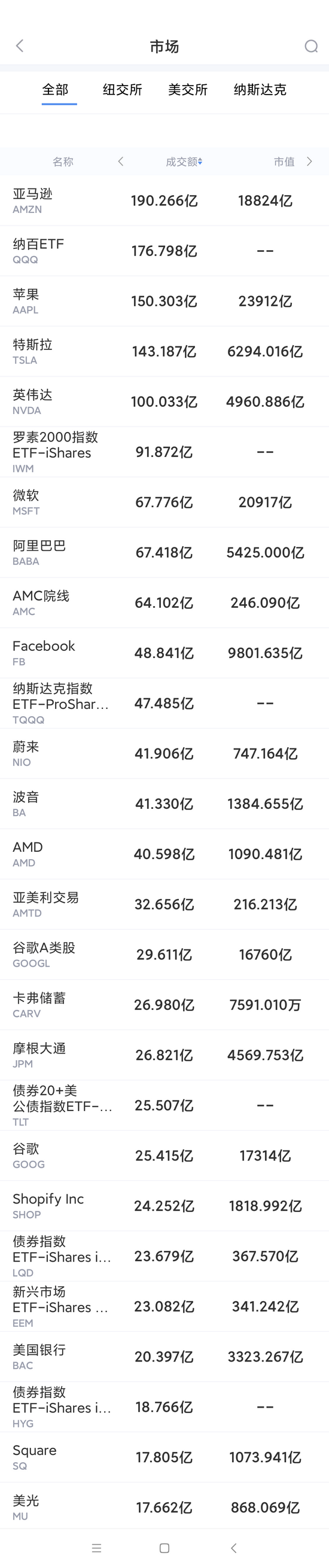Open Shopify Inc SHOP row

[164, 1206]
